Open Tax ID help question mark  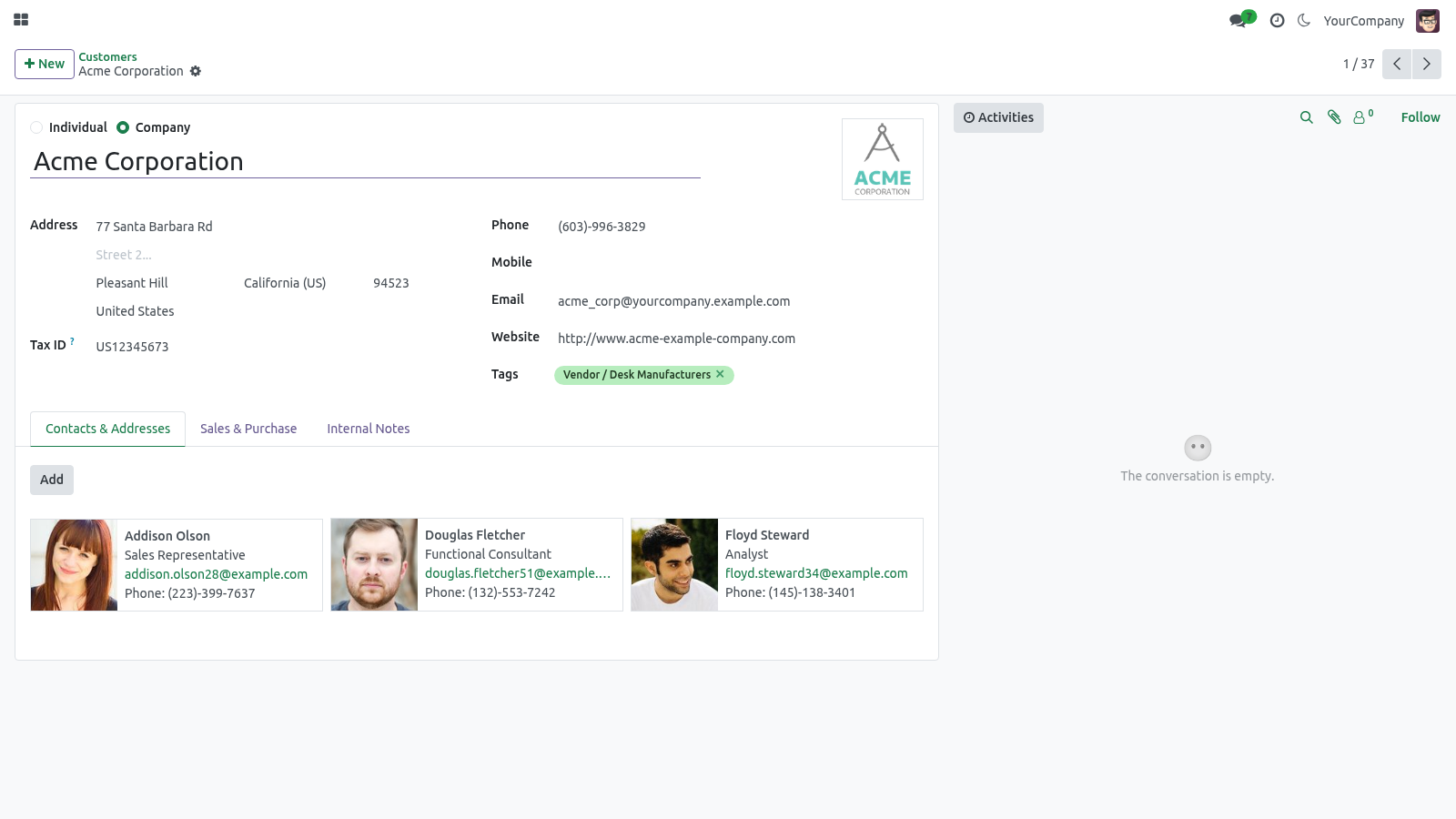(x=72, y=341)
